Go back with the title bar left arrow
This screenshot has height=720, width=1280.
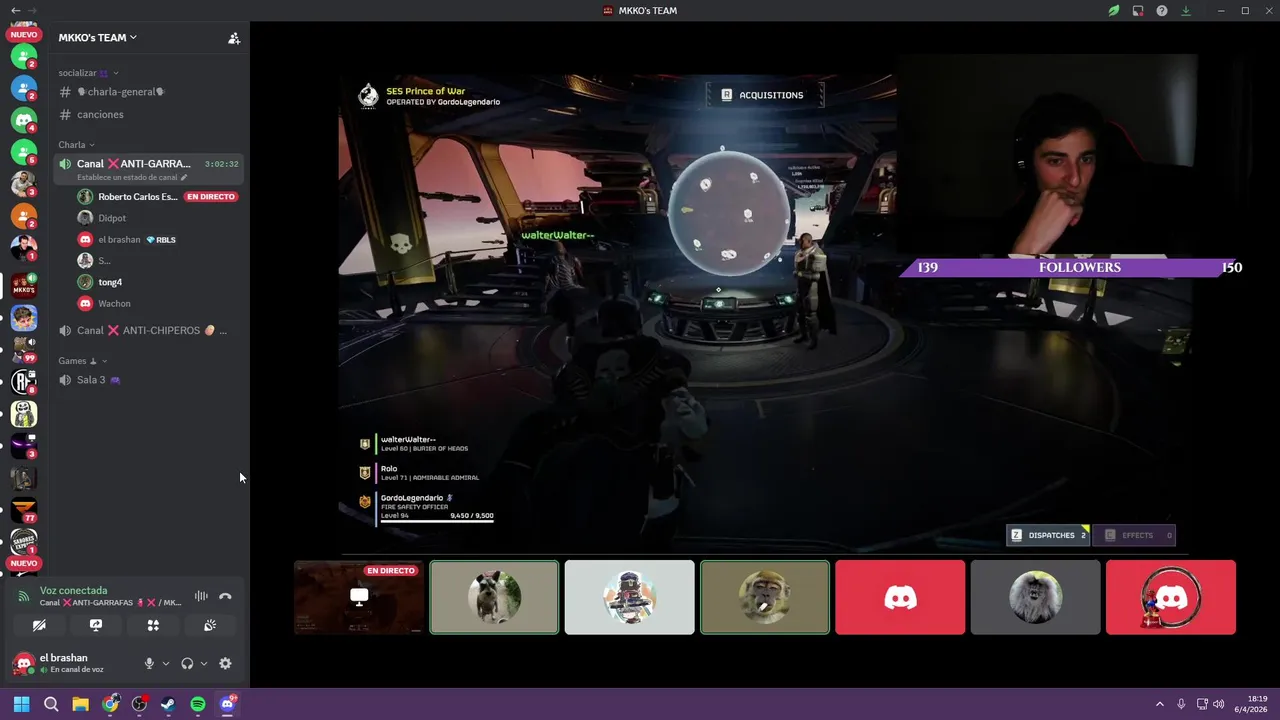[x=15, y=10]
